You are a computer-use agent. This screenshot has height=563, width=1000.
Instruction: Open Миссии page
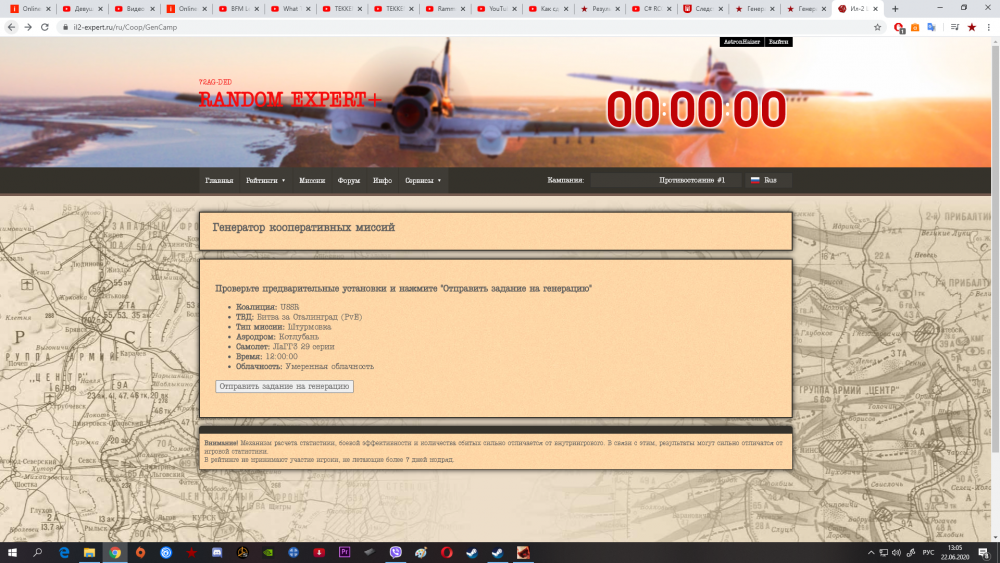click(312, 180)
